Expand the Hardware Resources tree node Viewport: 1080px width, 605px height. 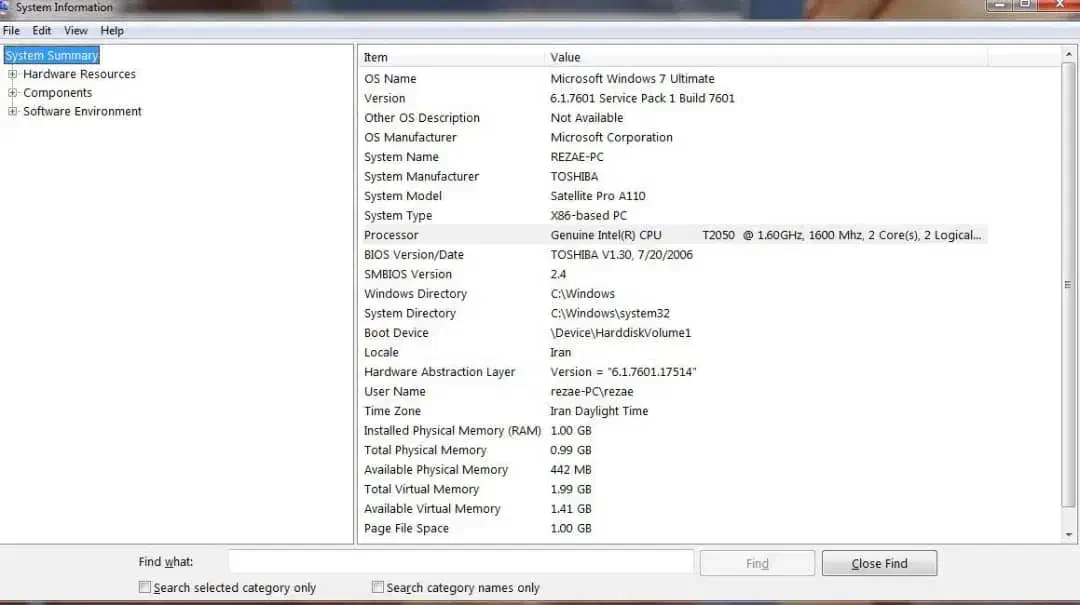point(13,74)
